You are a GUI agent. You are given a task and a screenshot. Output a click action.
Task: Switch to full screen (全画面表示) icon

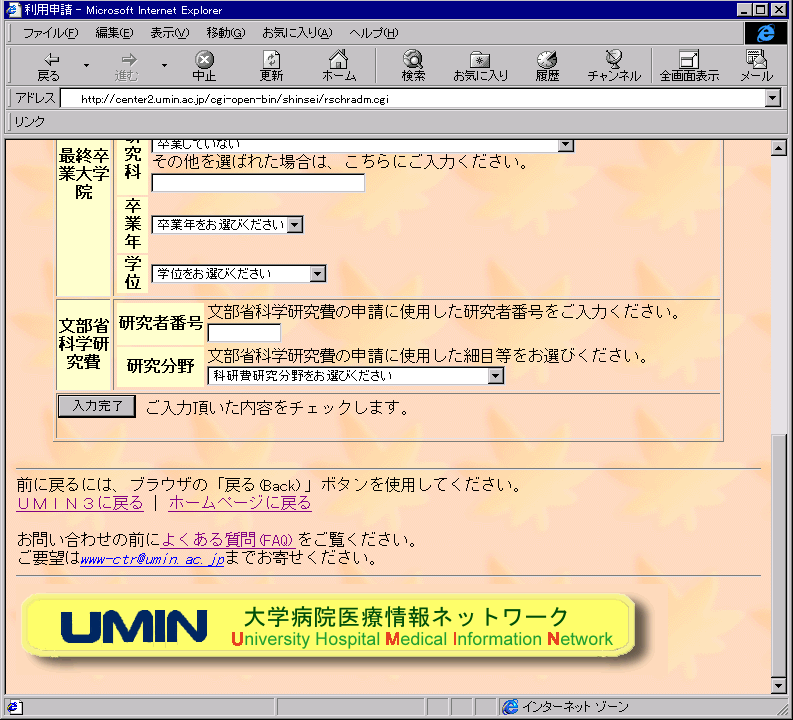click(x=688, y=66)
